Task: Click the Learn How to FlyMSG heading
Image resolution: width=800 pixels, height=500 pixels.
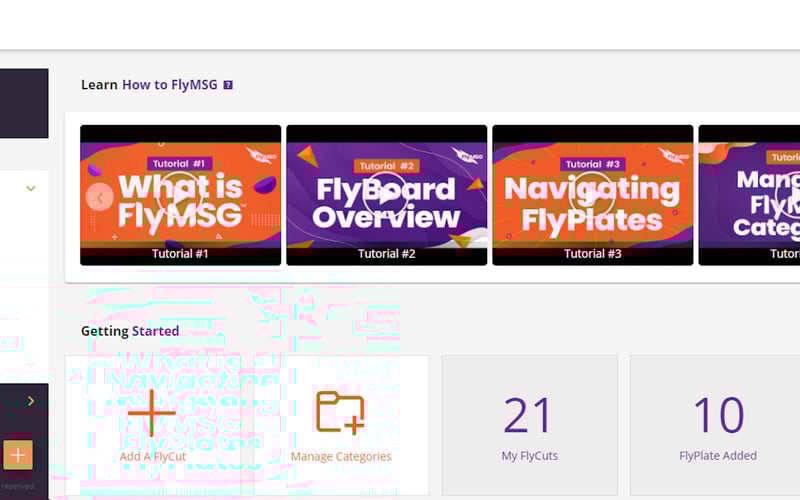Action: coord(149,85)
